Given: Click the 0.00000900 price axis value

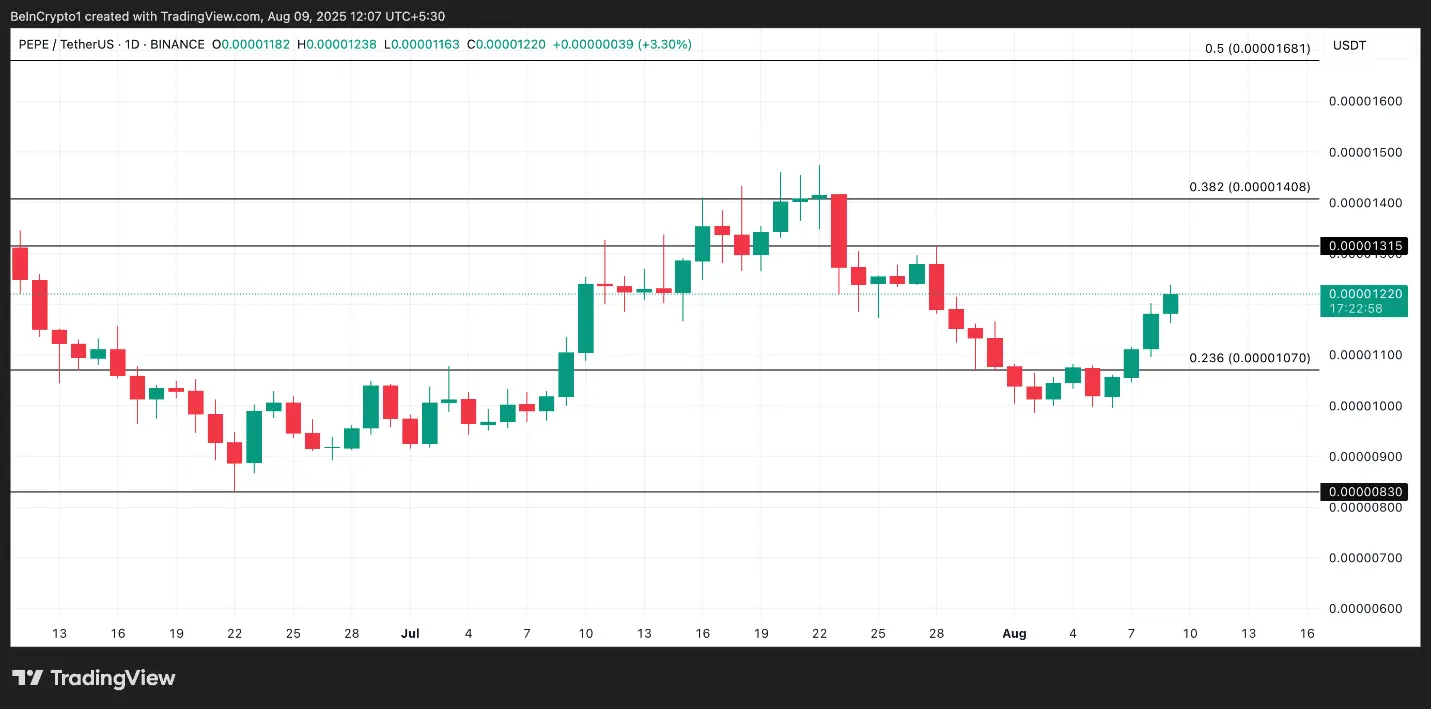Looking at the screenshot, I should coord(1365,457).
